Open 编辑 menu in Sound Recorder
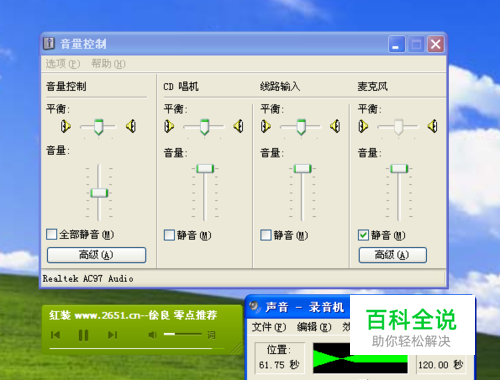The height and width of the screenshot is (380, 500). [314, 327]
